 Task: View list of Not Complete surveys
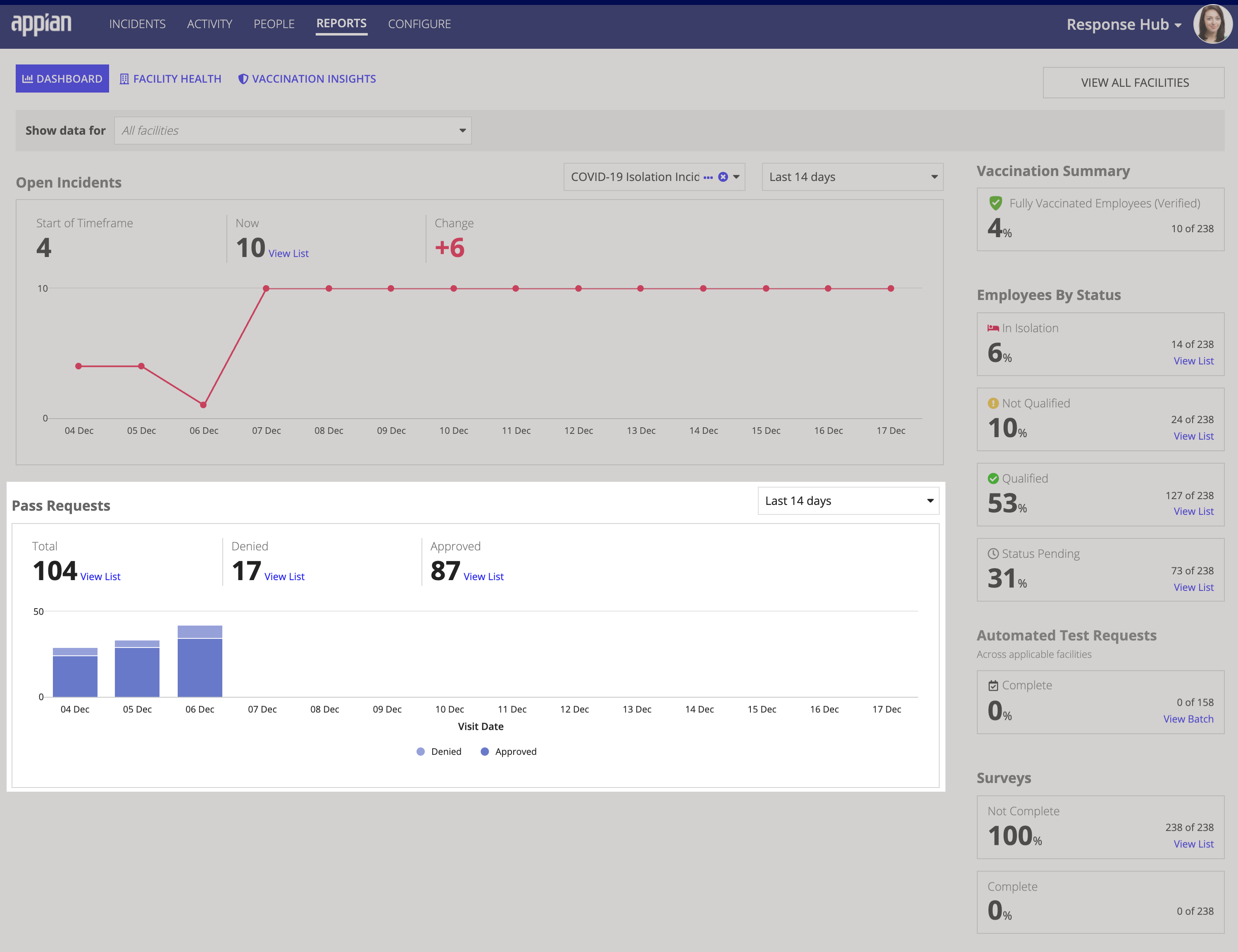click(x=1193, y=844)
